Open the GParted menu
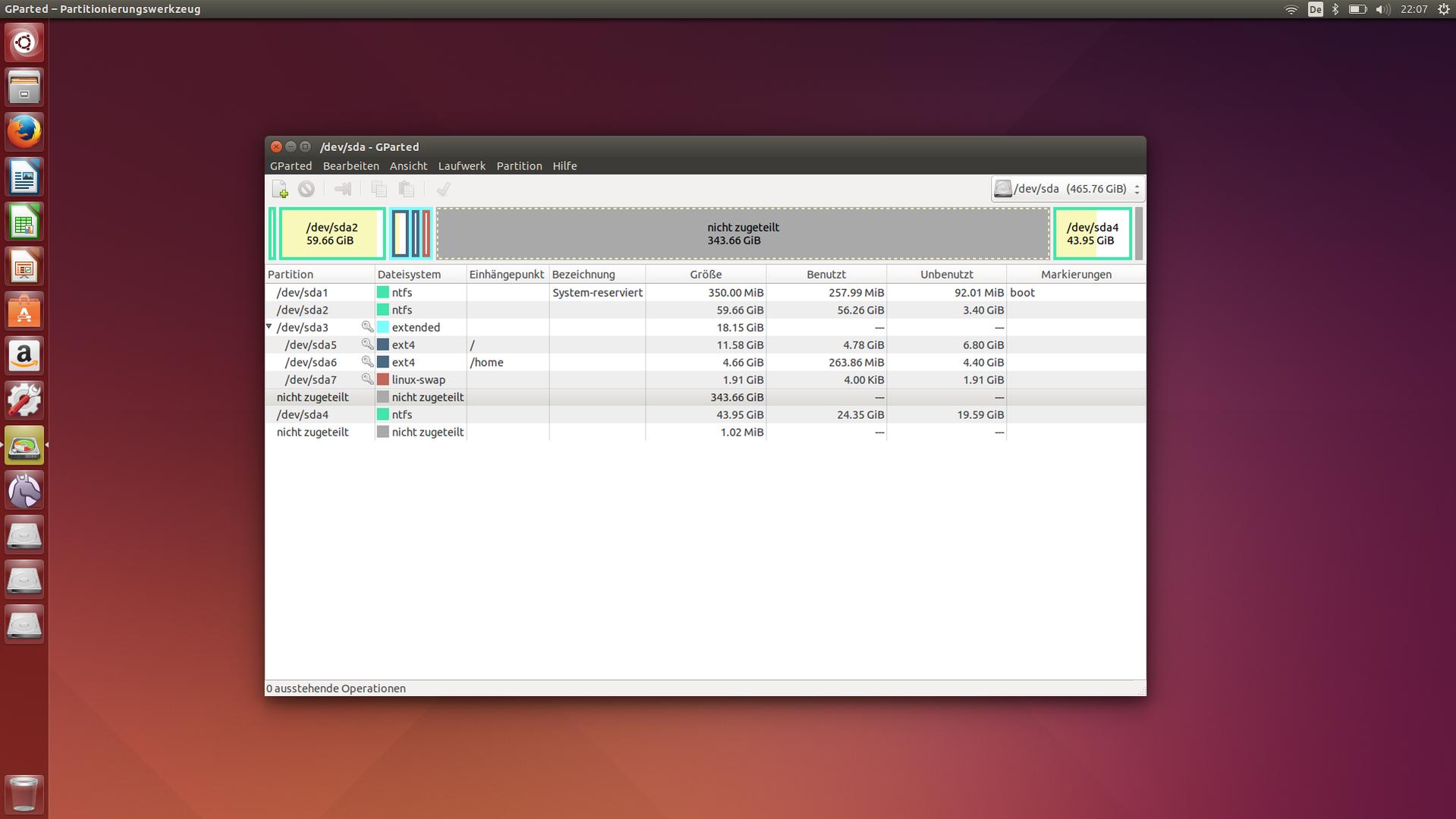 pyautogui.click(x=291, y=166)
